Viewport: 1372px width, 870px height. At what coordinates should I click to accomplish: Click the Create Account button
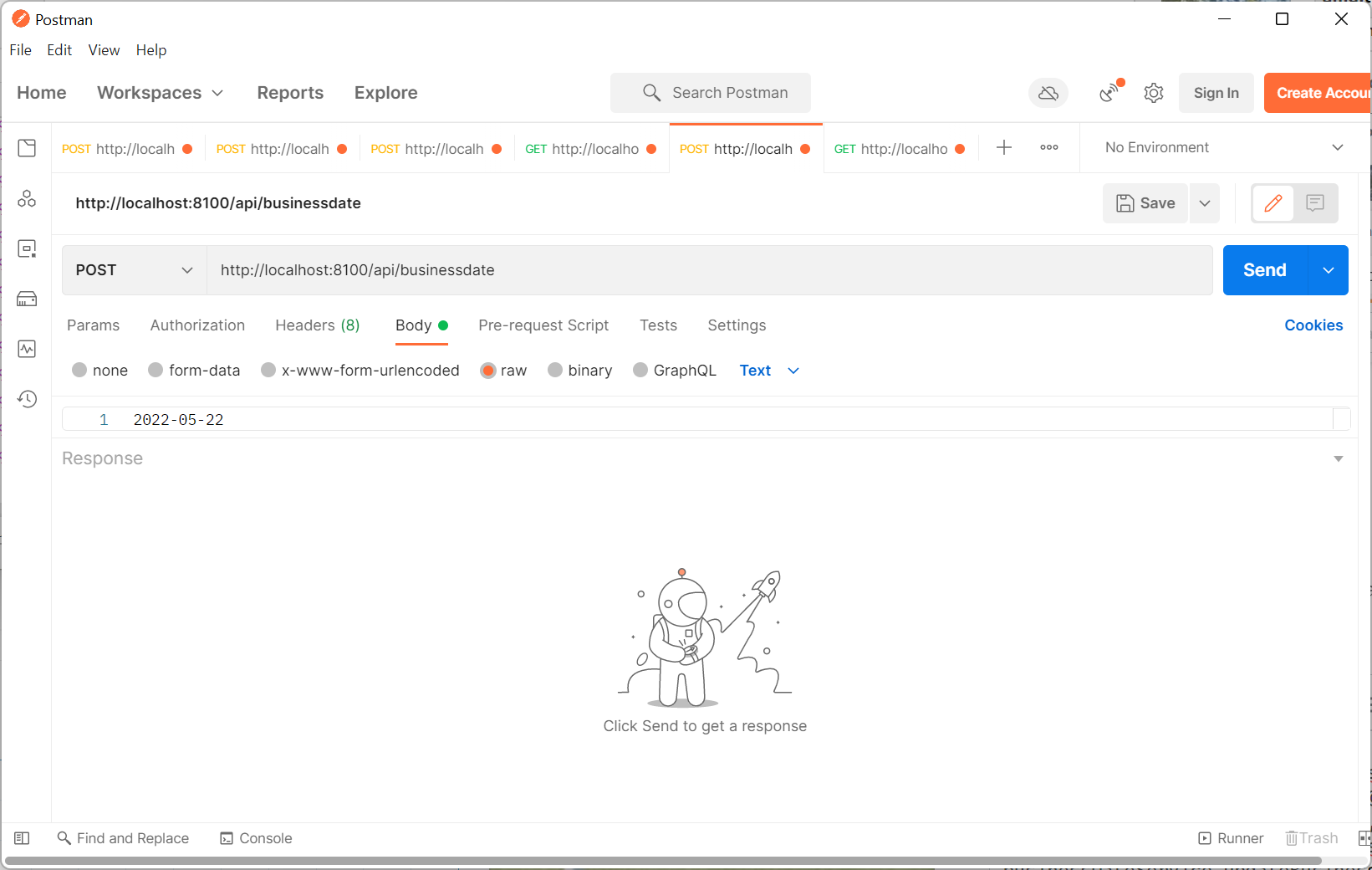click(x=1318, y=93)
